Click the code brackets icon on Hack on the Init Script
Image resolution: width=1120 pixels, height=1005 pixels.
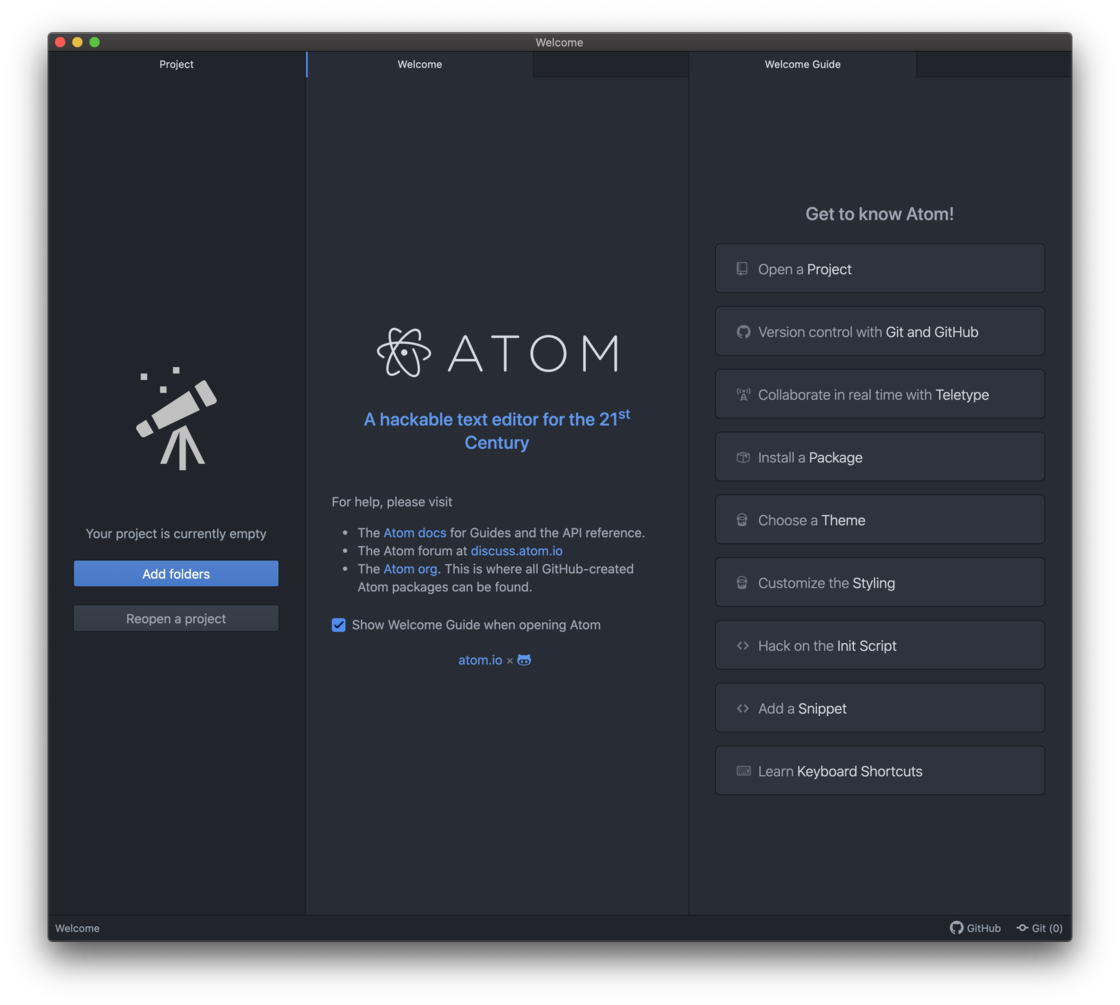pyautogui.click(x=741, y=645)
